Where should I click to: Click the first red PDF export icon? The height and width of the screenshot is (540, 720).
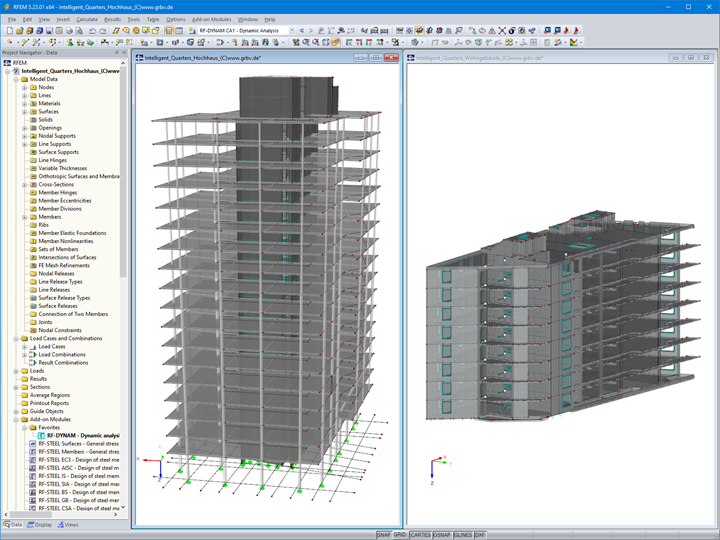(567, 31)
